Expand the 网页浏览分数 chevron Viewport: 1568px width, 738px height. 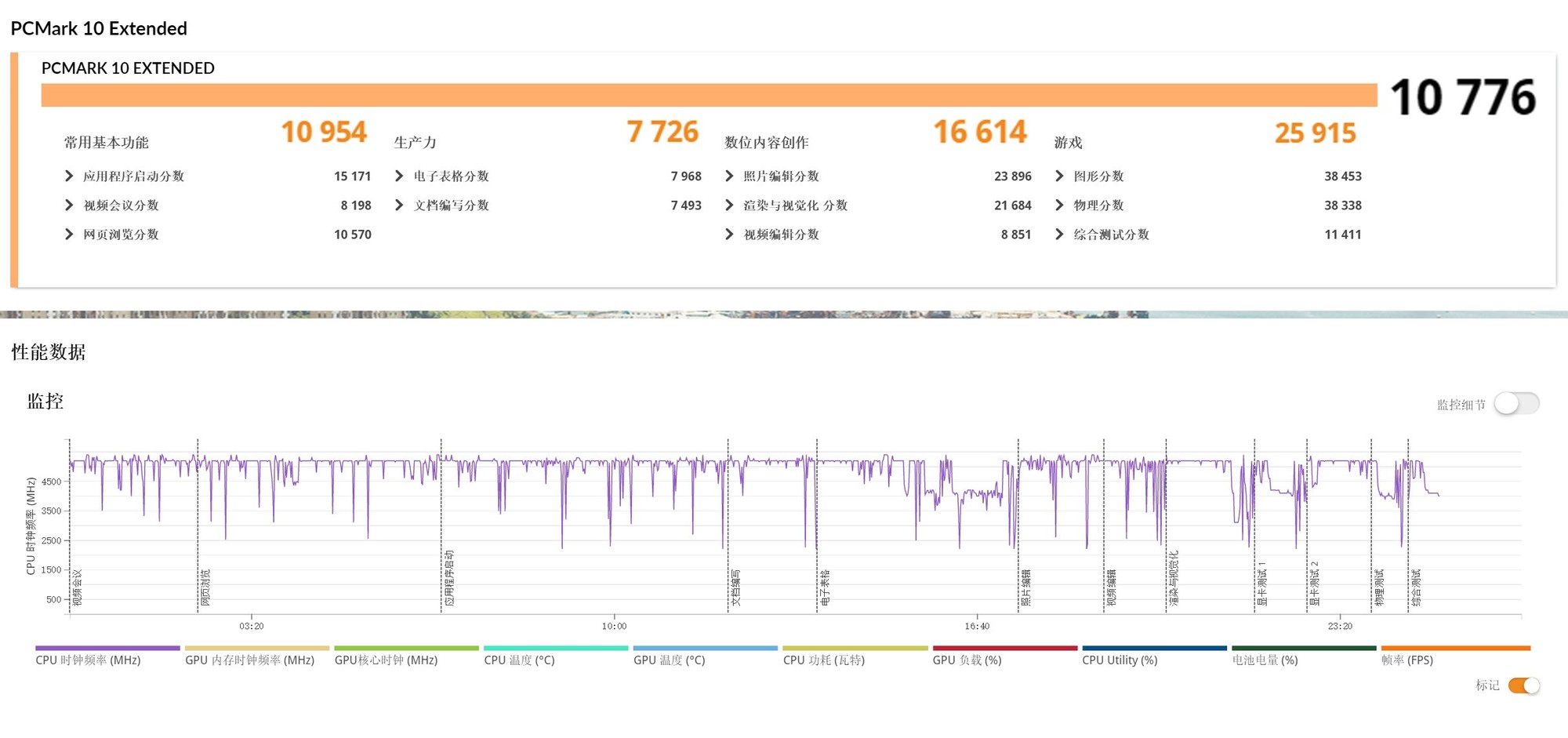(69, 234)
